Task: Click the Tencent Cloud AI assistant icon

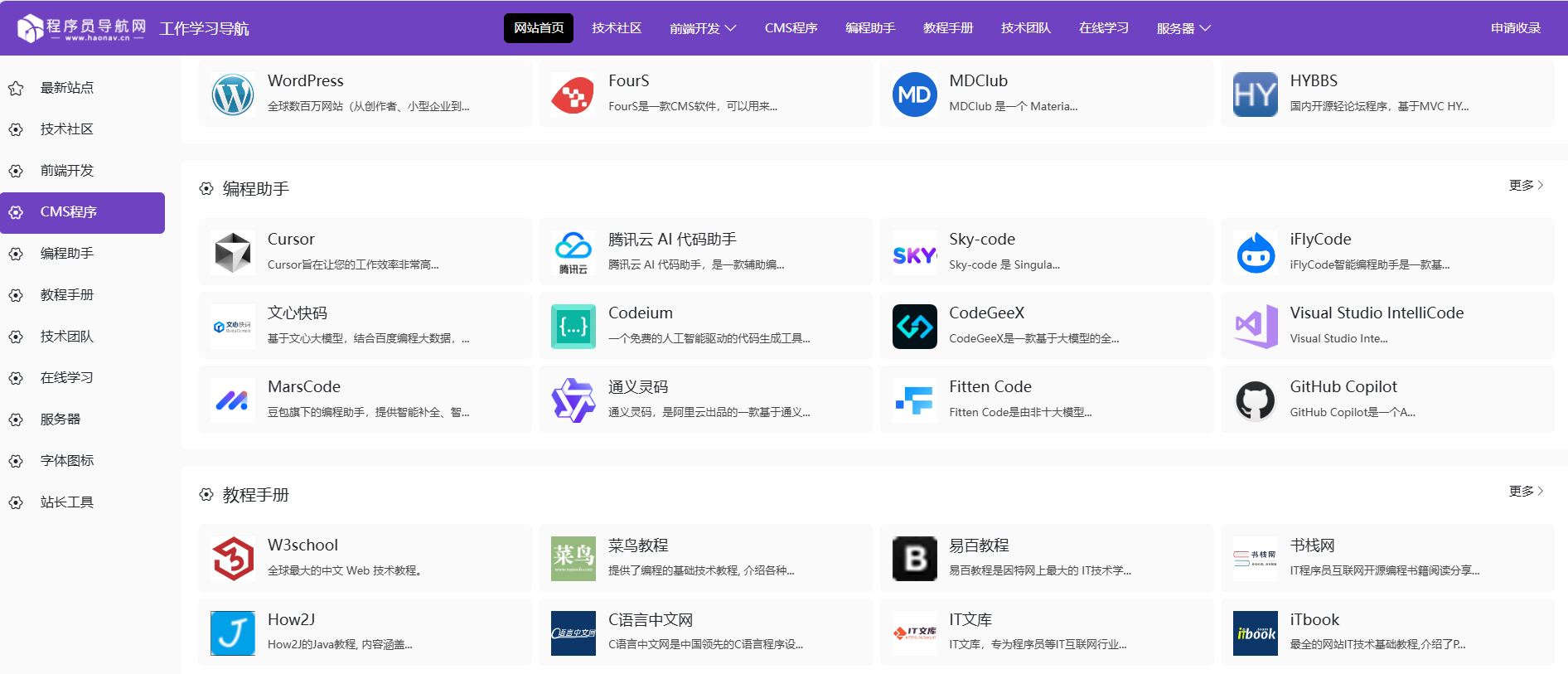Action: 573,253
